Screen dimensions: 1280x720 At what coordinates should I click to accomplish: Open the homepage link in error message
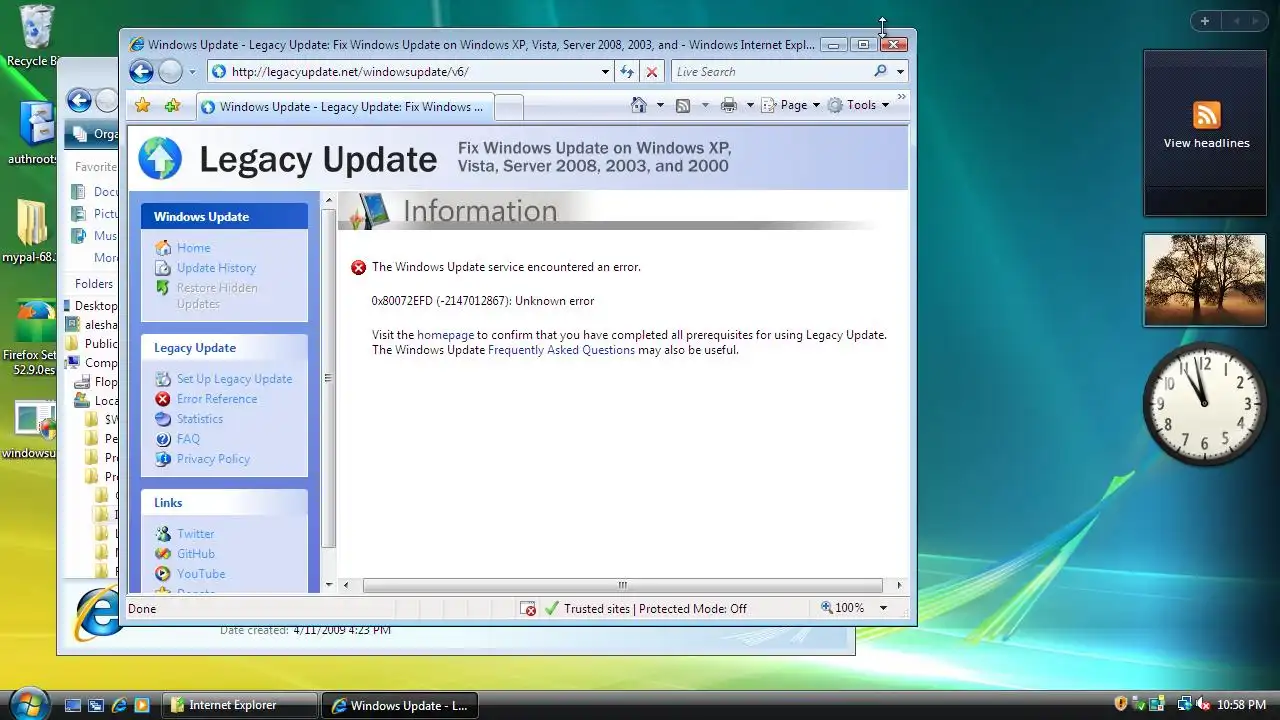[445, 335]
